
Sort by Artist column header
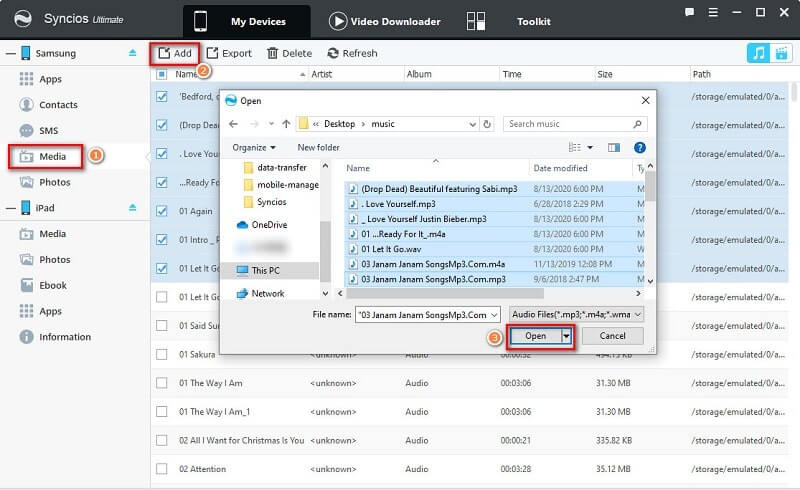(x=321, y=74)
